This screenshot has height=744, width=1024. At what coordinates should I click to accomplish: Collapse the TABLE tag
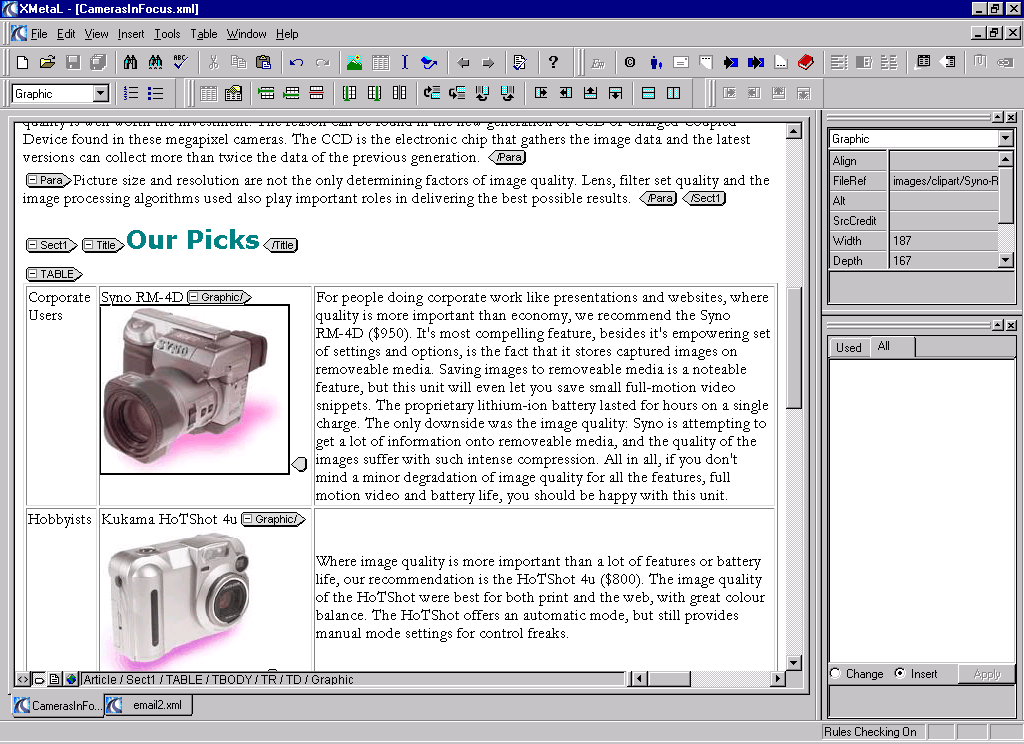pos(33,274)
